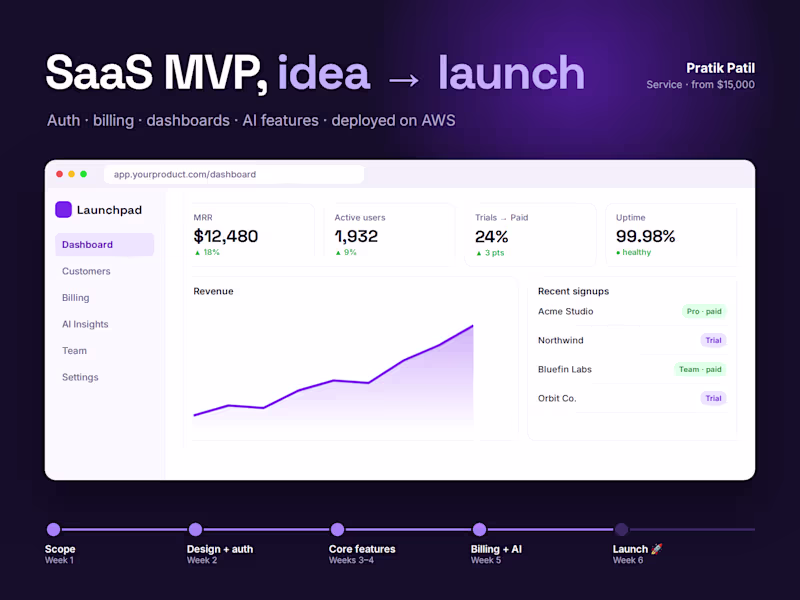The image size is (800, 600).
Task: Click the 9% active users growth indicator
Action: click(x=346, y=252)
